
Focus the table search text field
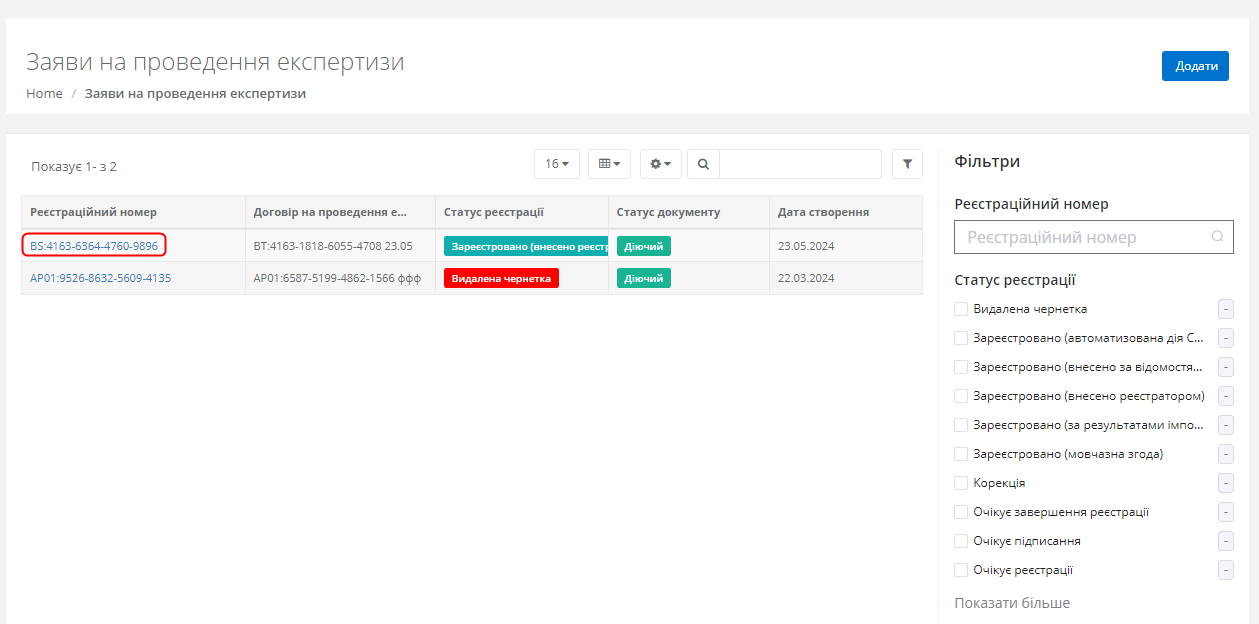800,164
